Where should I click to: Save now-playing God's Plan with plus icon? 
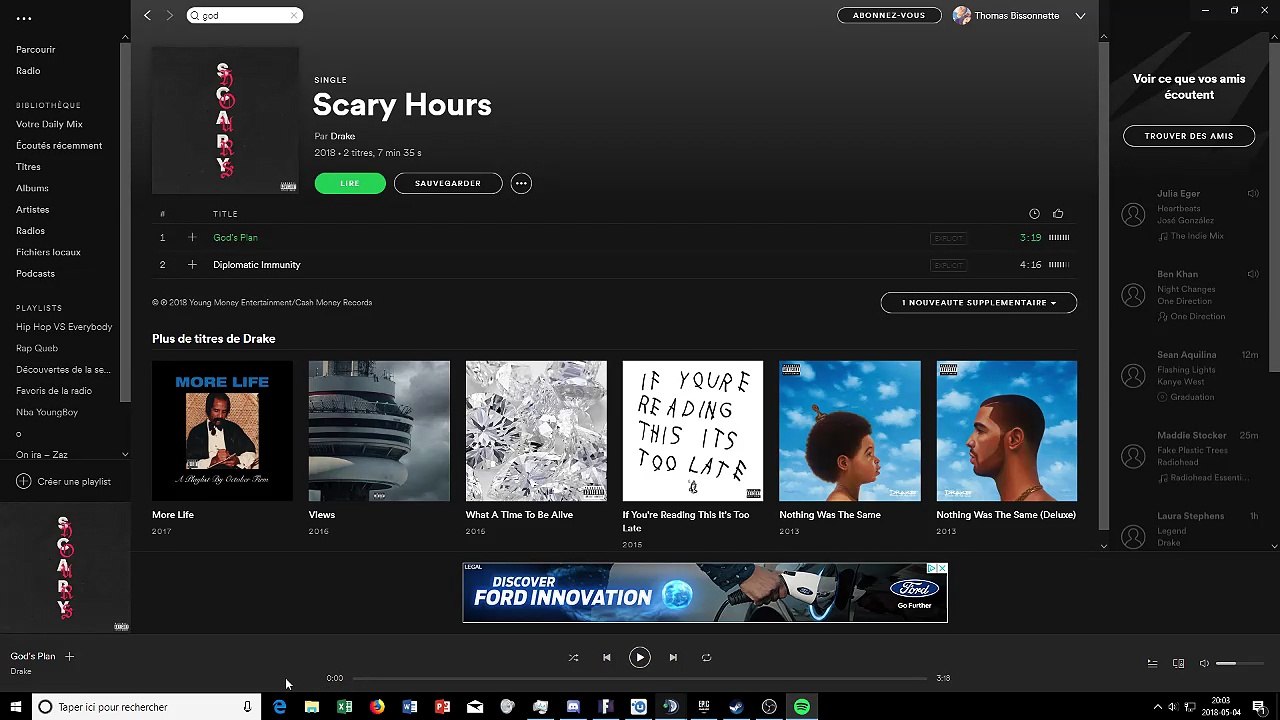click(x=69, y=656)
